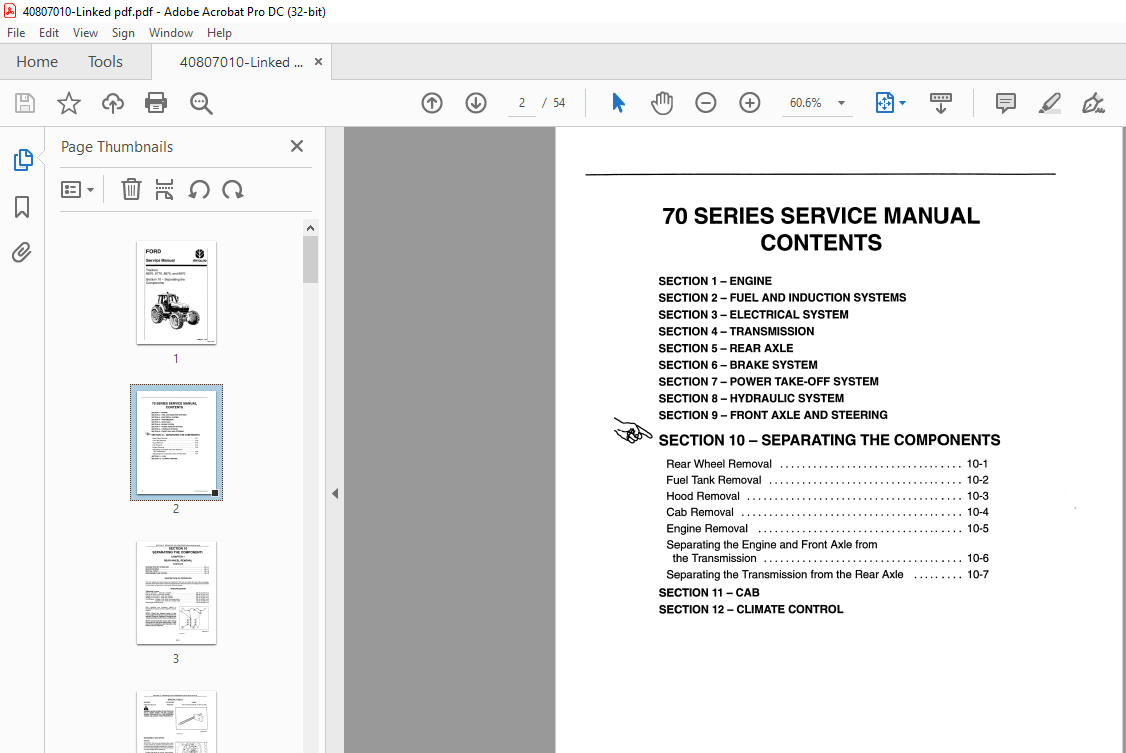The width and height of the screenshot is (1126, 753).
Task: Add a comment with speech bubble icon
Action: point(1006,103)
